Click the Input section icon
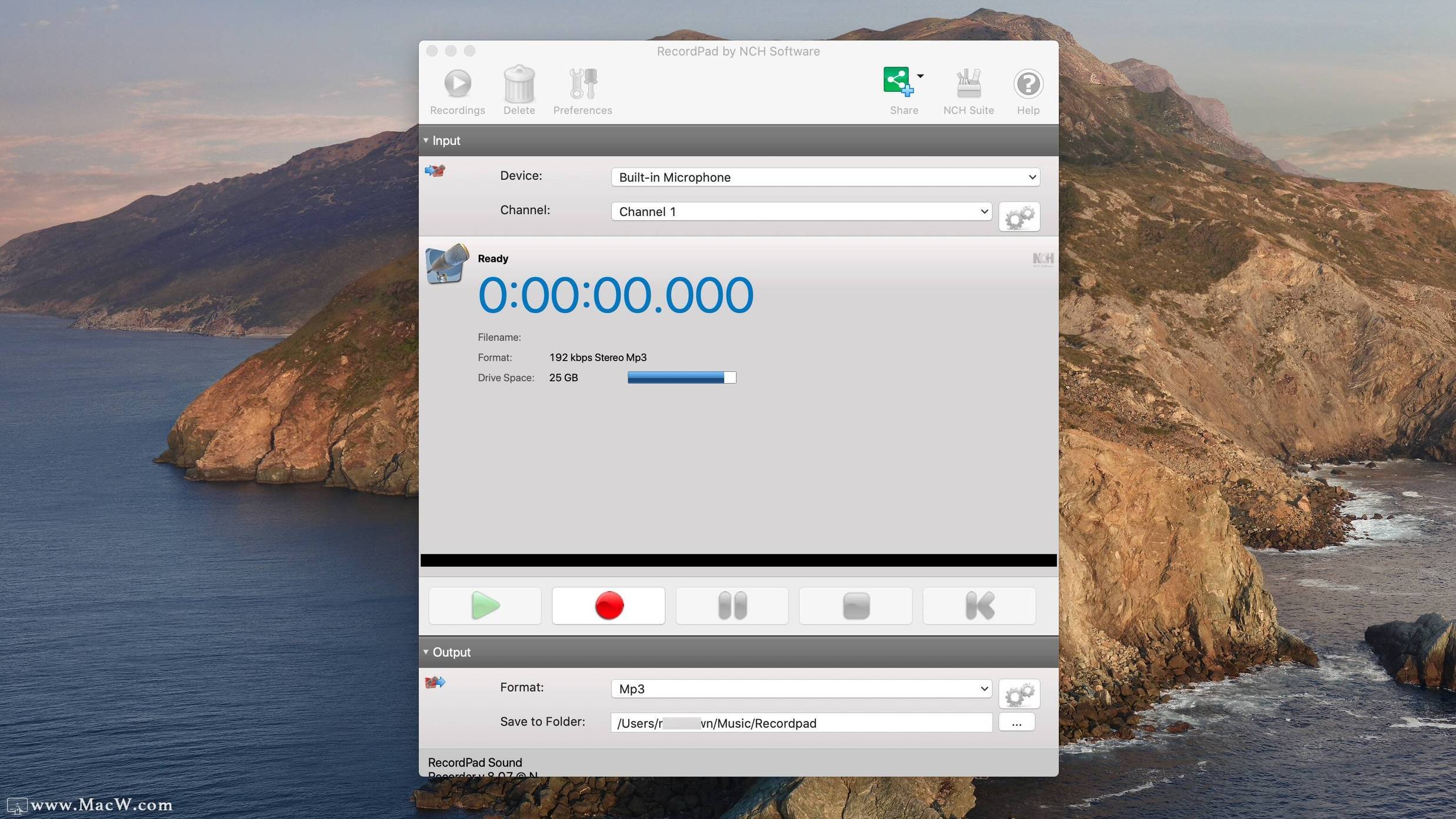 click(x=435, y=171)
